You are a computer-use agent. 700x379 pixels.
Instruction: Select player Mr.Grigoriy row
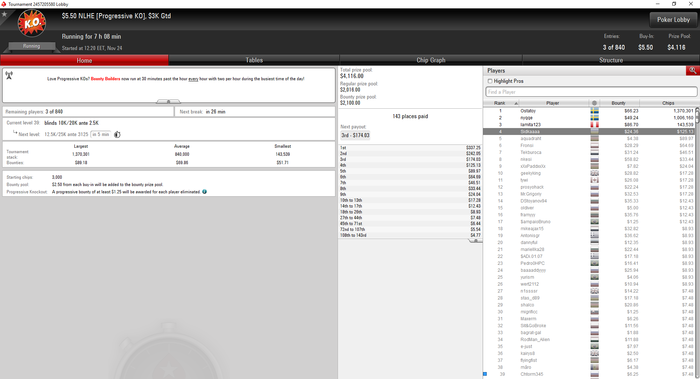[x=589, y=194]
